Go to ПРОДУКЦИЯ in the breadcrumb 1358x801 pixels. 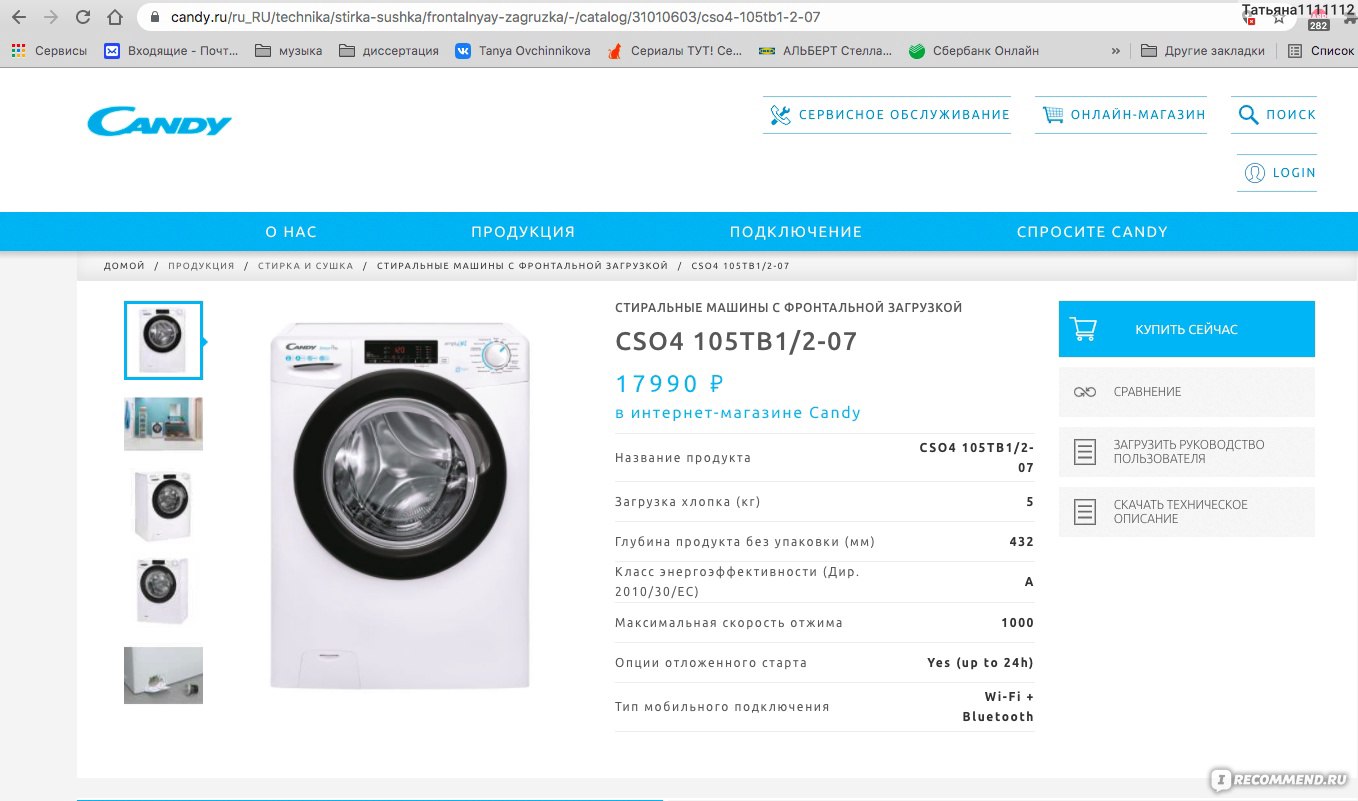201,266
